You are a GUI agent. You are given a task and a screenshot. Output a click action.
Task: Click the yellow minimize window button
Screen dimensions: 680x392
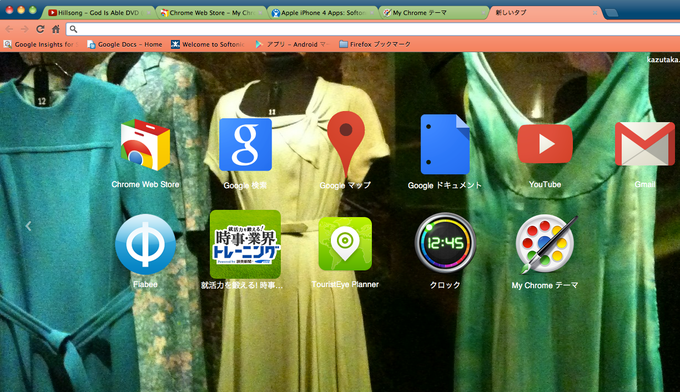click(21, 10)
